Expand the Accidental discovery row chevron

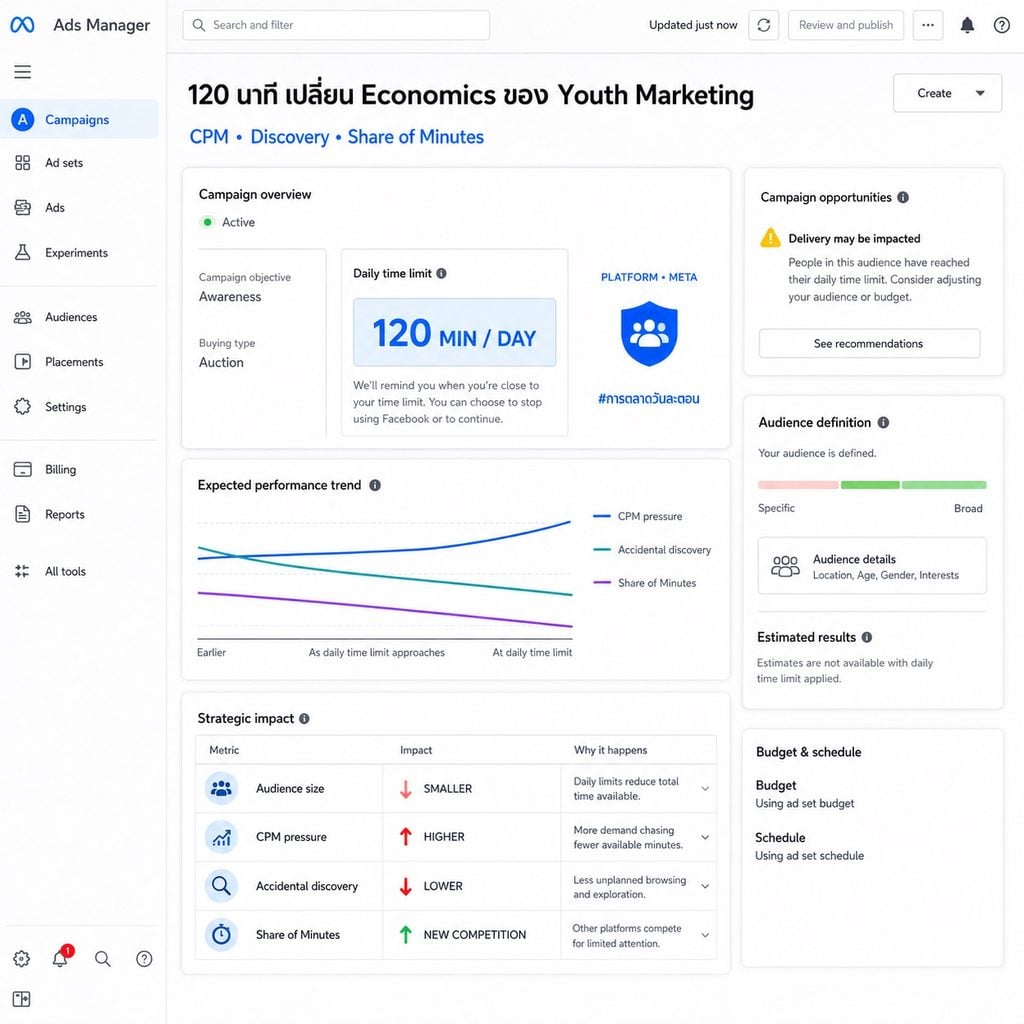705,886
